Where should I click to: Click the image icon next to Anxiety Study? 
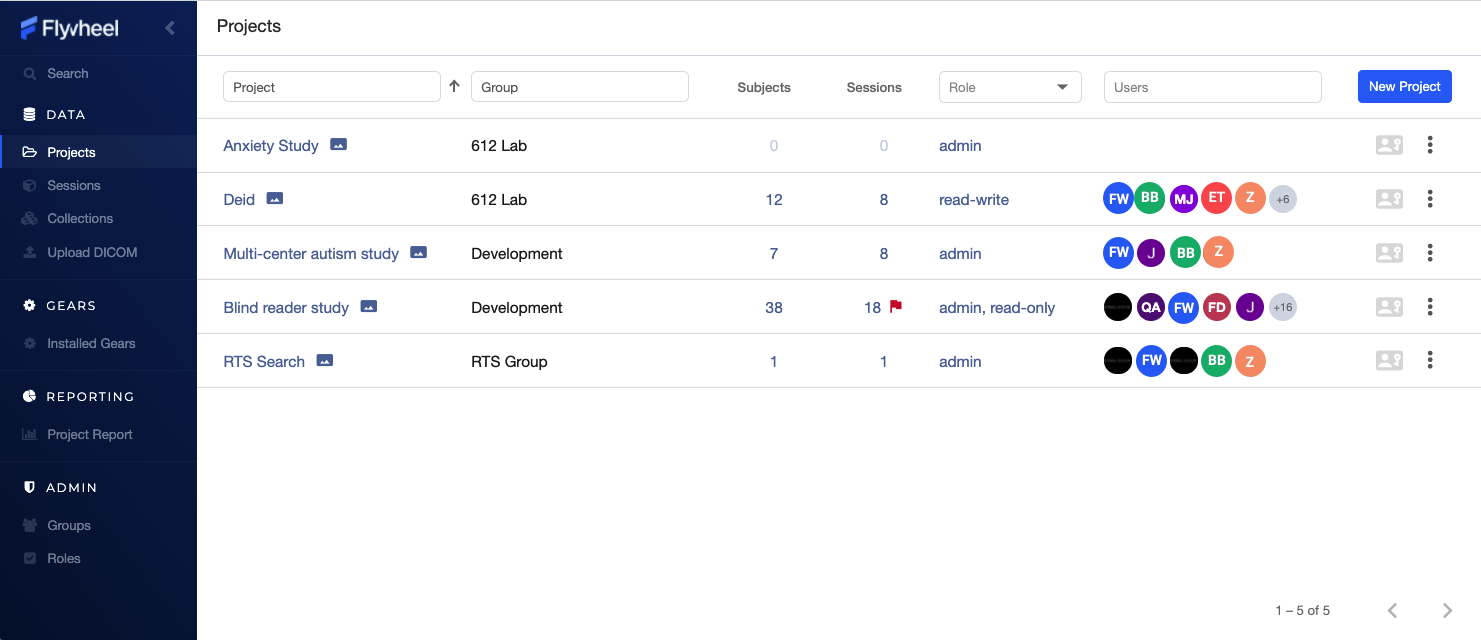[x=339, y=145]
